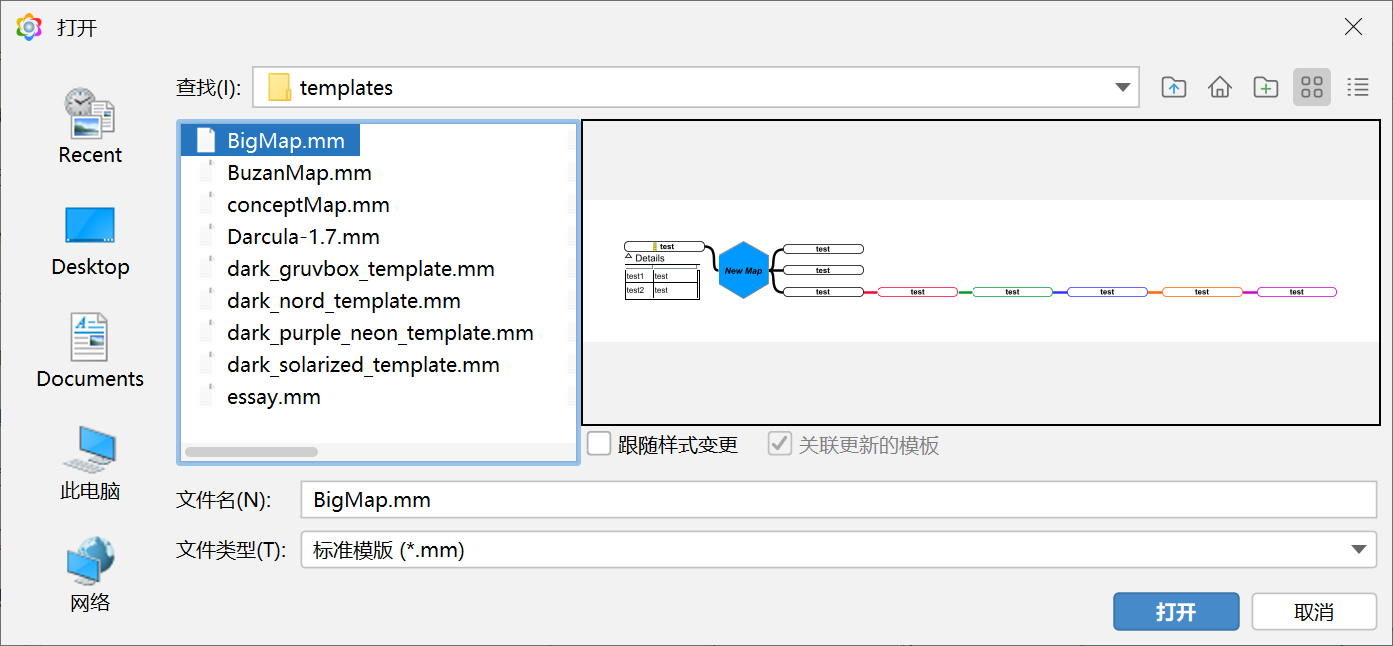Open the Desktop location shortcut
This screenshot has height=646, width=1393.
pyautogui.click(x=90, y=241)
